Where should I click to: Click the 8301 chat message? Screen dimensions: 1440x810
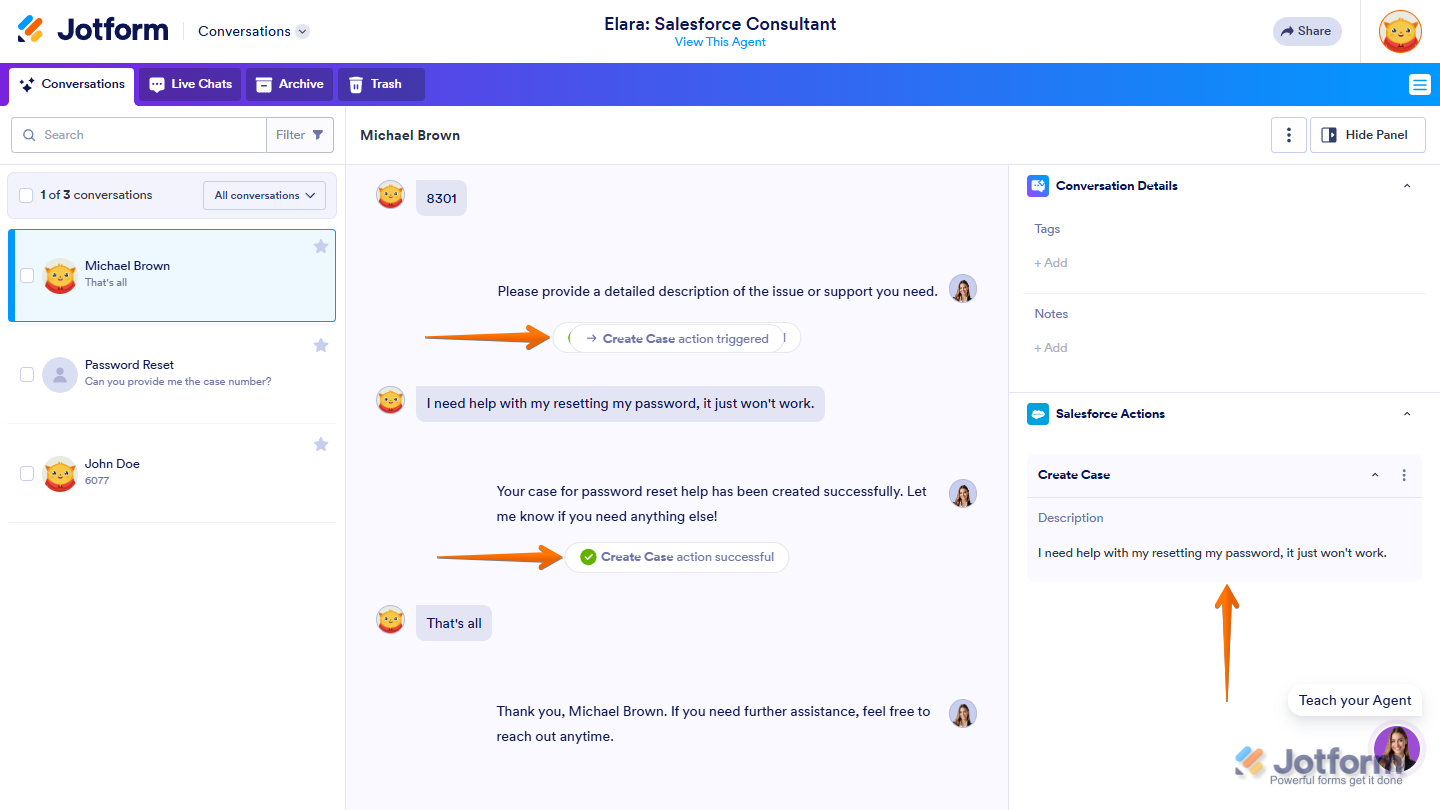pos(442,198)
